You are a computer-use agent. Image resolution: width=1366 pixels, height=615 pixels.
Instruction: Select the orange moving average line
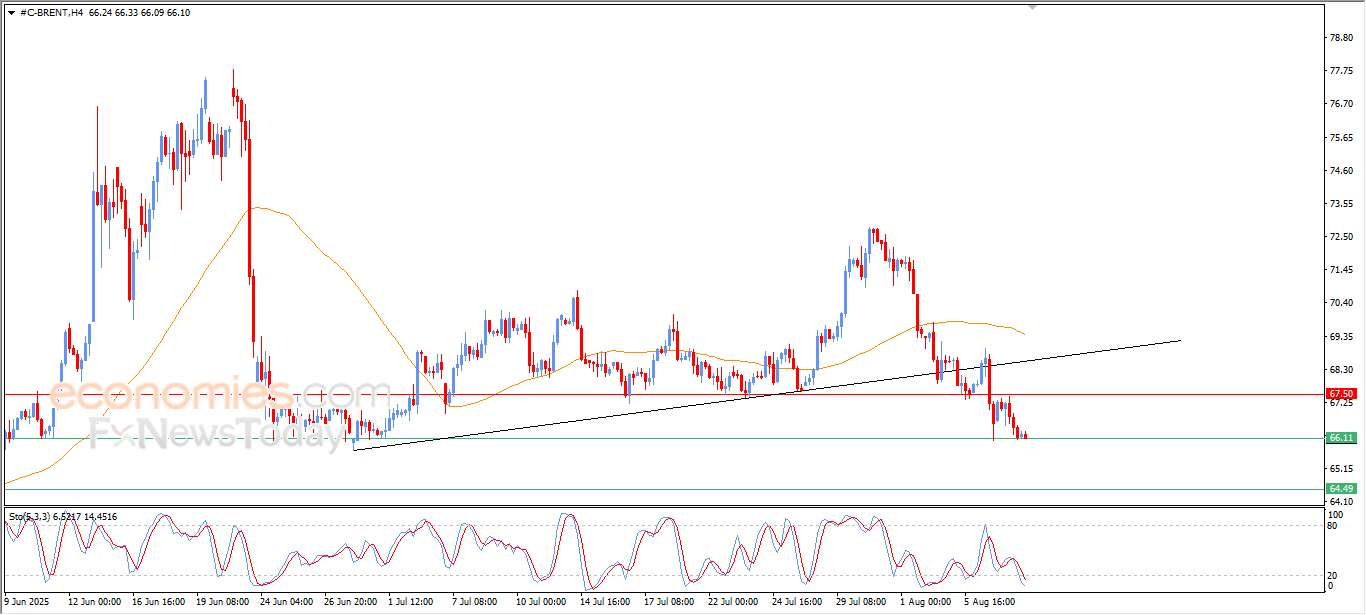coord(515,345)
